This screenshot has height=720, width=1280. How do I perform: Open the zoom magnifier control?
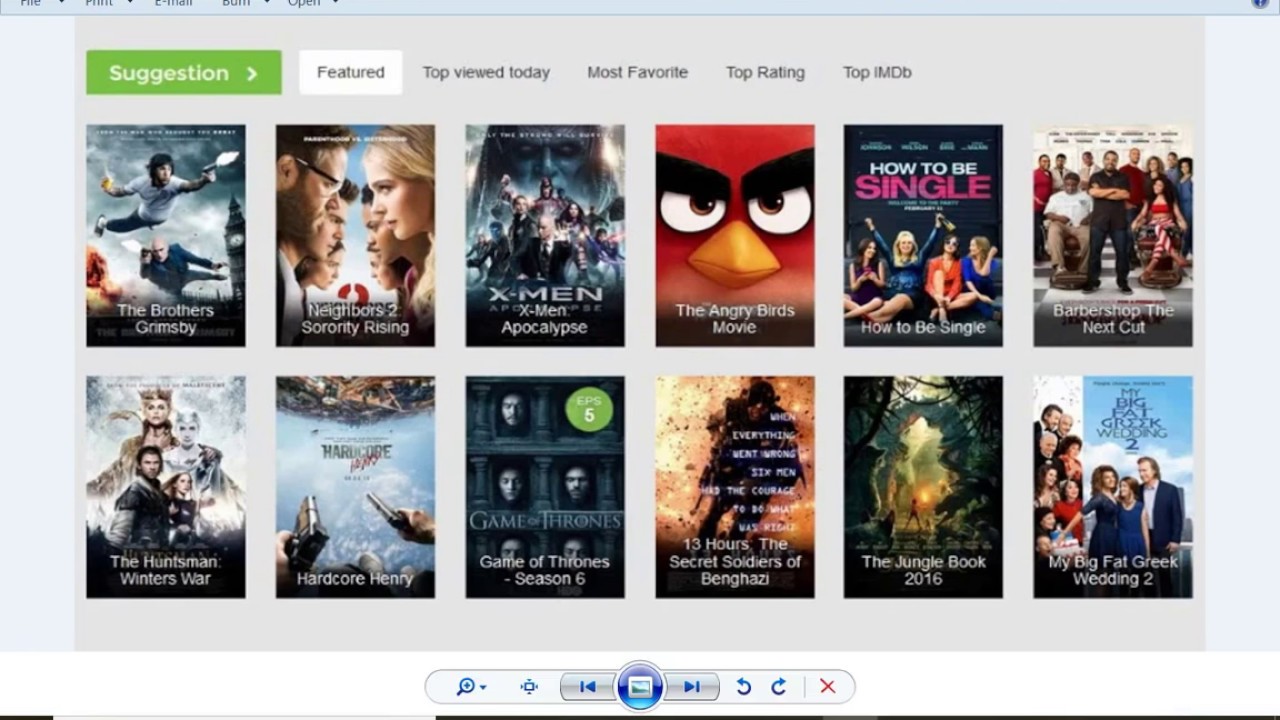pos(470,687)
